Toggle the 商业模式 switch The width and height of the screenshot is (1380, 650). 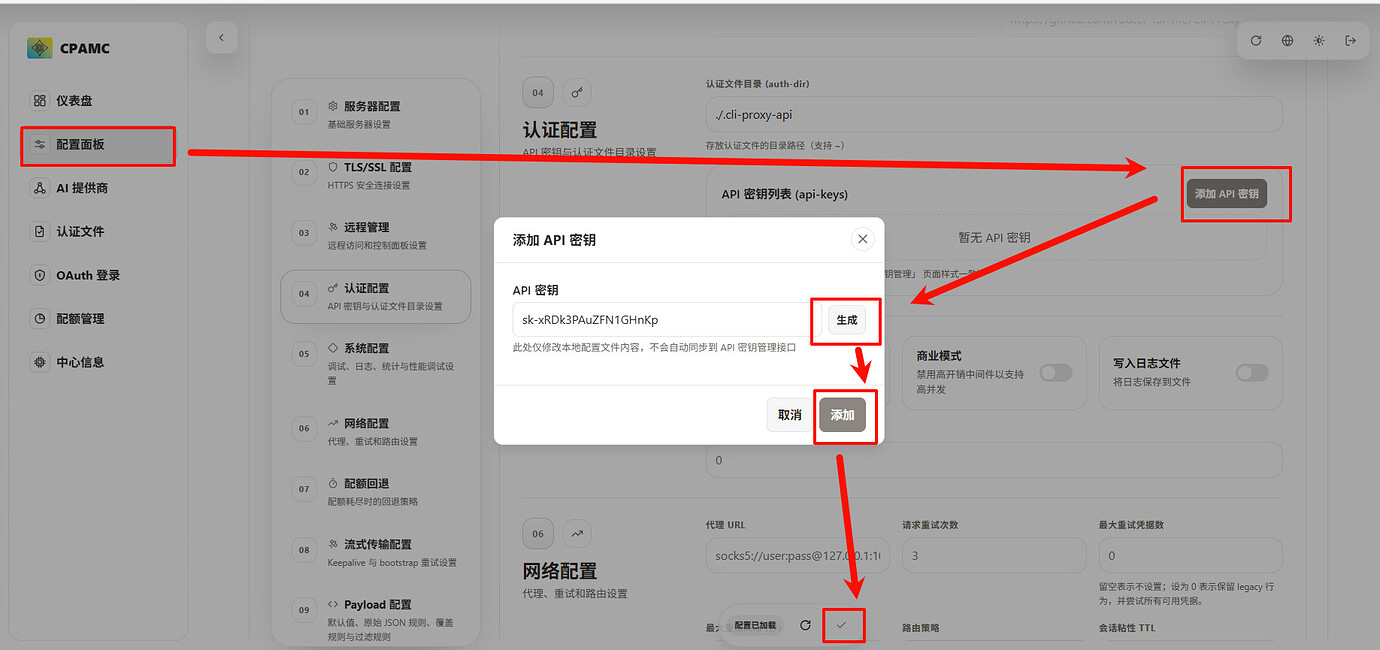click(x=1055, y=372)
